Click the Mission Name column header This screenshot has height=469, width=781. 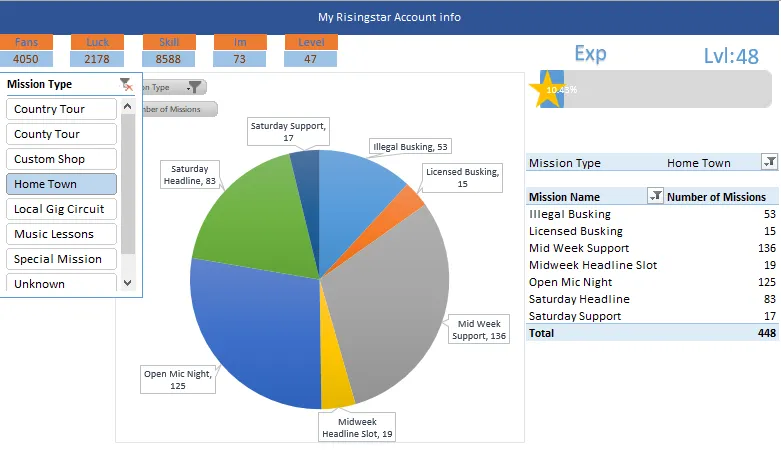(564, 197)
